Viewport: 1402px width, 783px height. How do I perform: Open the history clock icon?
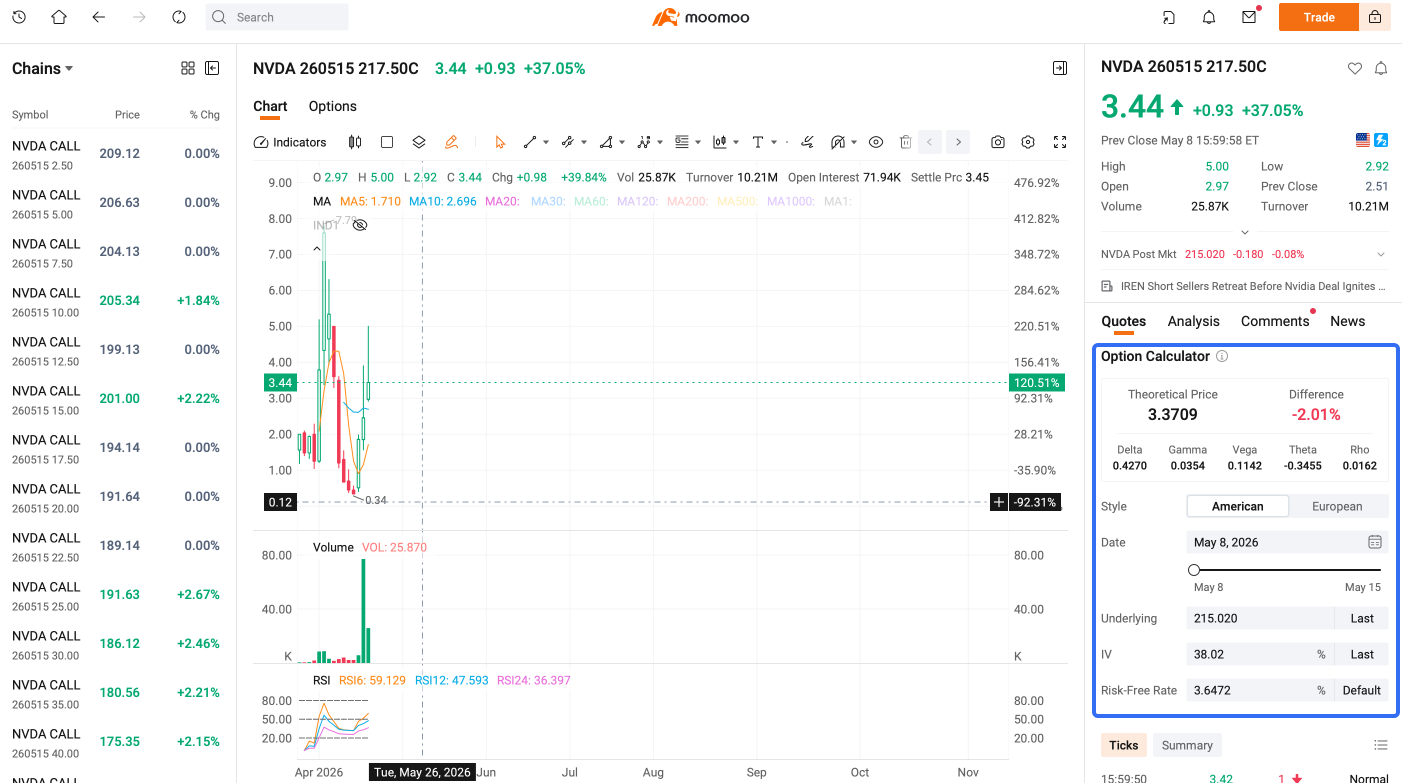[19, 17]
